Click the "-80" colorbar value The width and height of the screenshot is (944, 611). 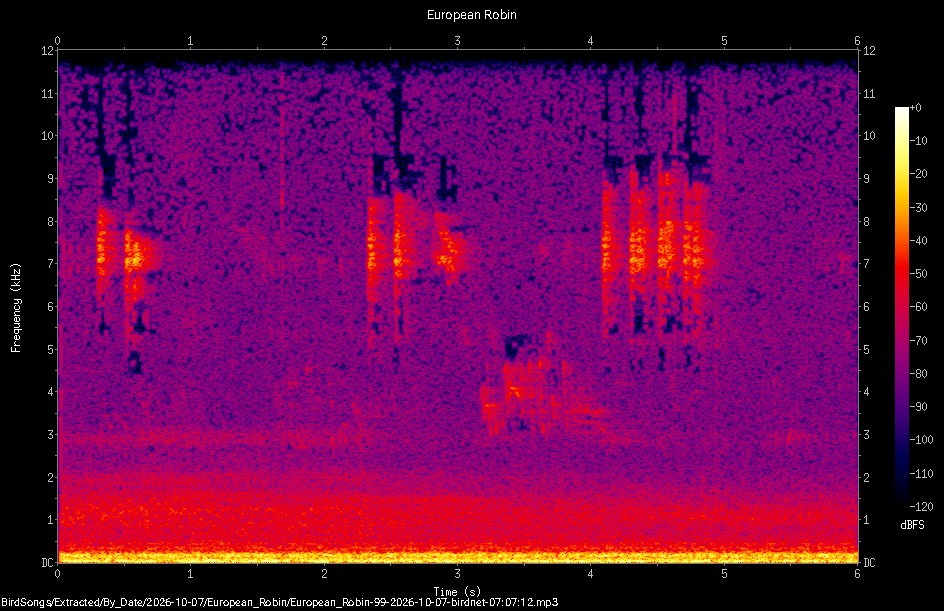tap(919, 374)
